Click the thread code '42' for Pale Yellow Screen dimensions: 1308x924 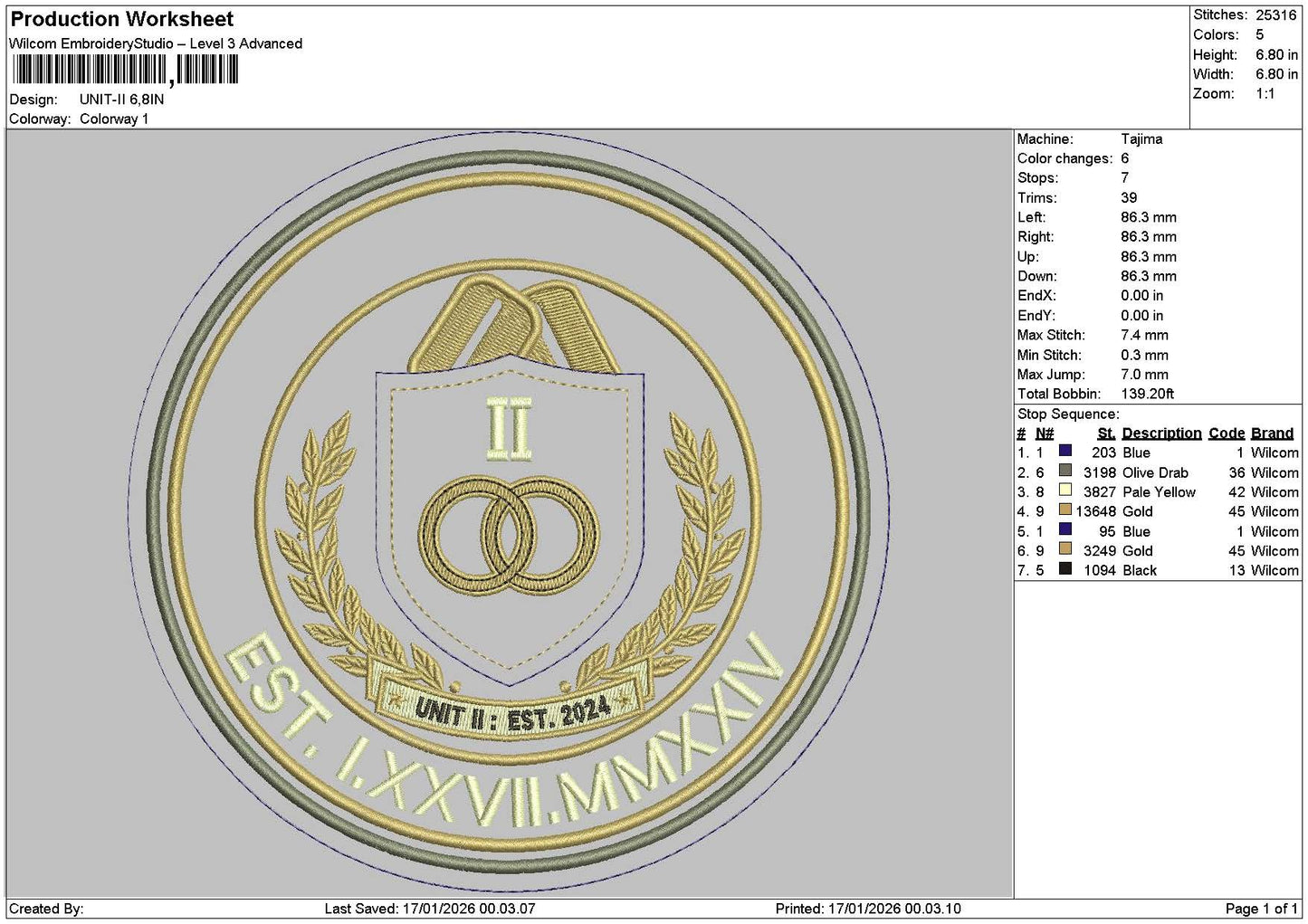tap(1237, 492)
